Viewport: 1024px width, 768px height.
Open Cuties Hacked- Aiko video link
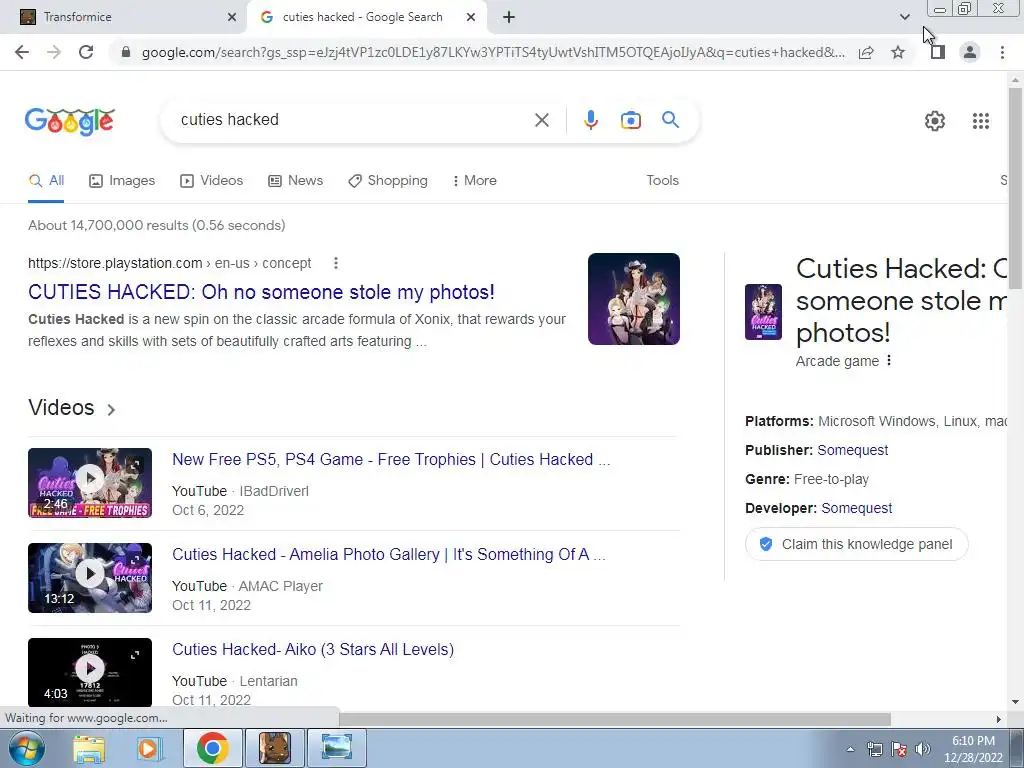[x=313, y=649]
